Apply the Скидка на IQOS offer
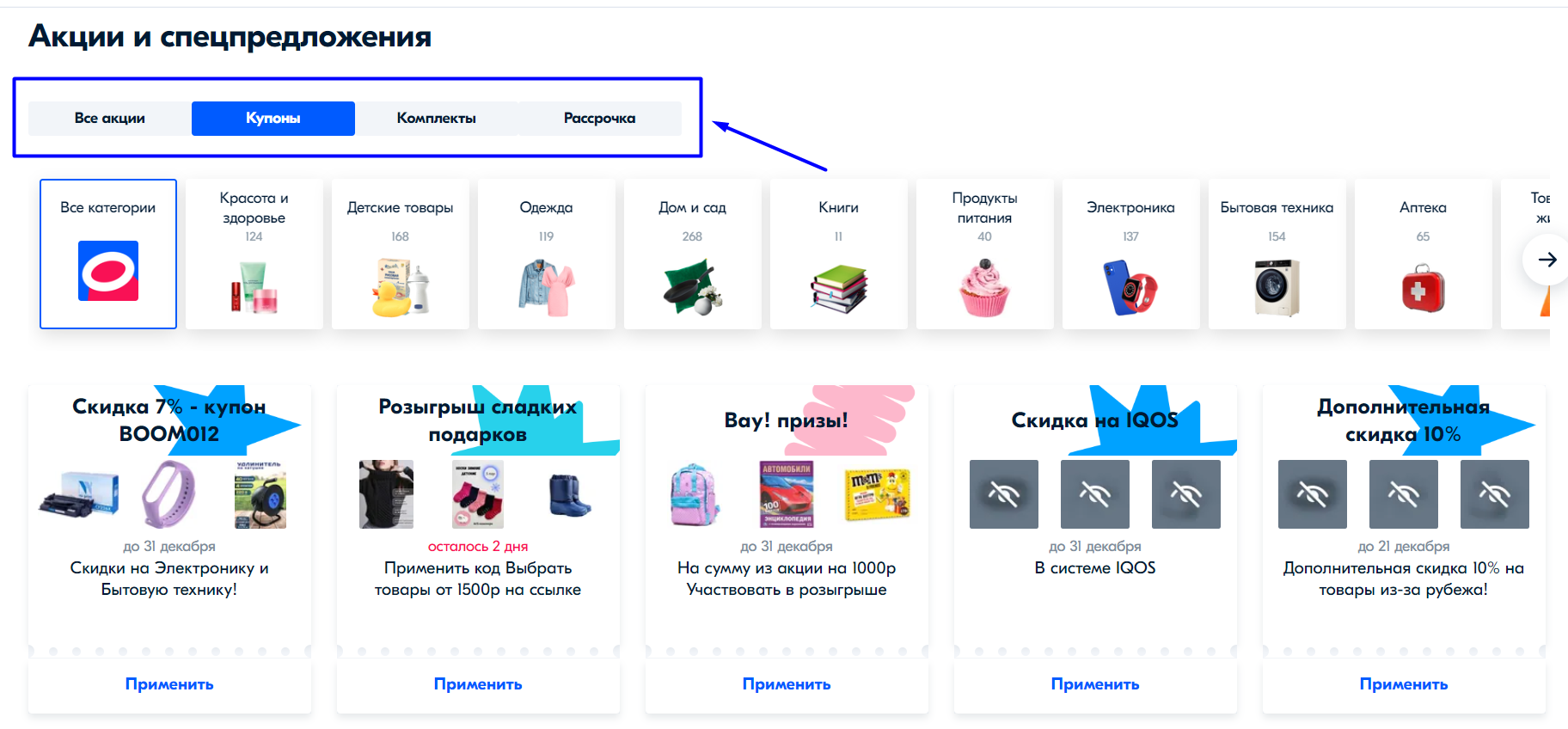1568x729 pixels. click(x=1095, y=684)
